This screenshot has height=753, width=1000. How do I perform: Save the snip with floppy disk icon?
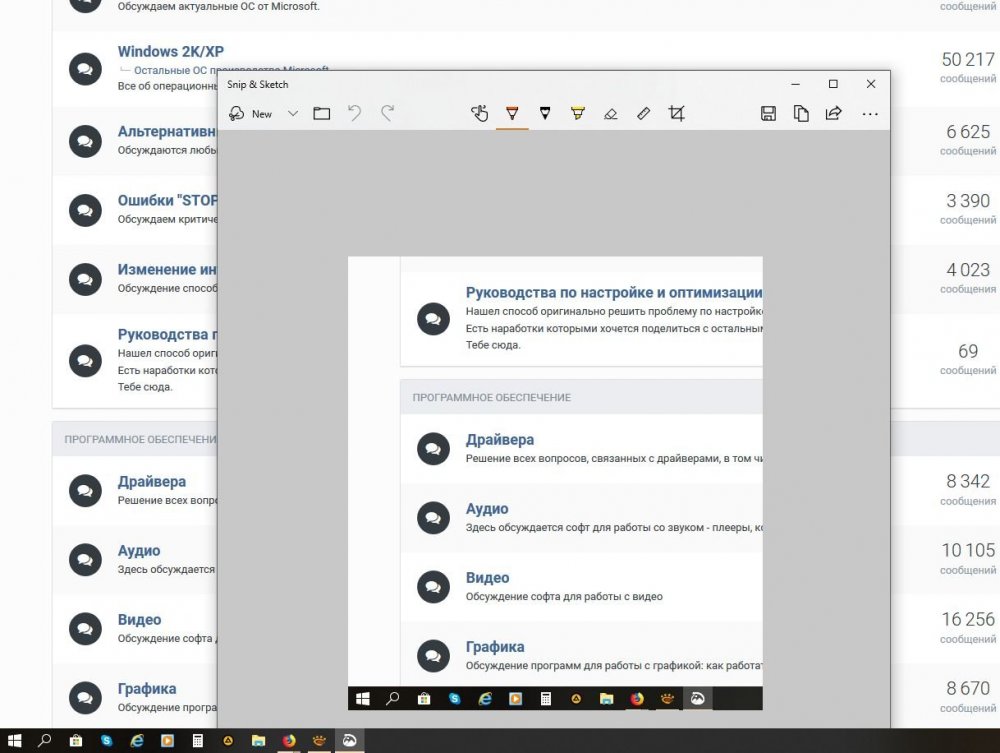pos(768,114)
